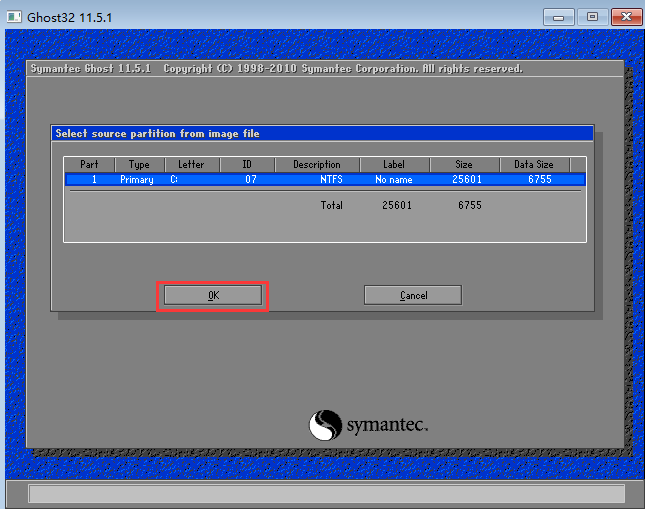Click the Letter column header
The width and height of the screenshot is (645, 509).
click(191, 164)
